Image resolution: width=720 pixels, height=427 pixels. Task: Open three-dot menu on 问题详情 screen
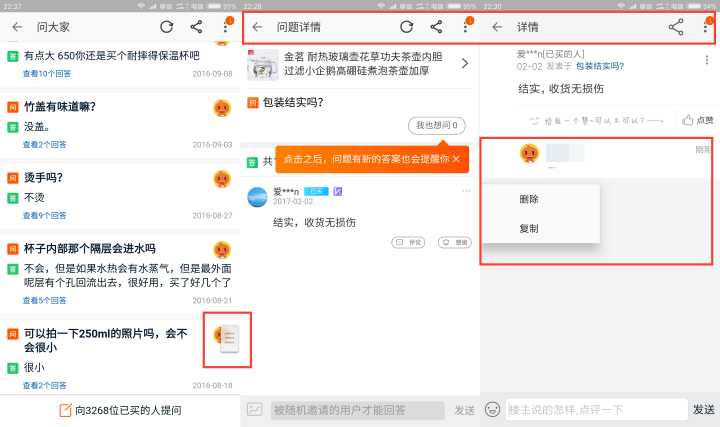466,27
